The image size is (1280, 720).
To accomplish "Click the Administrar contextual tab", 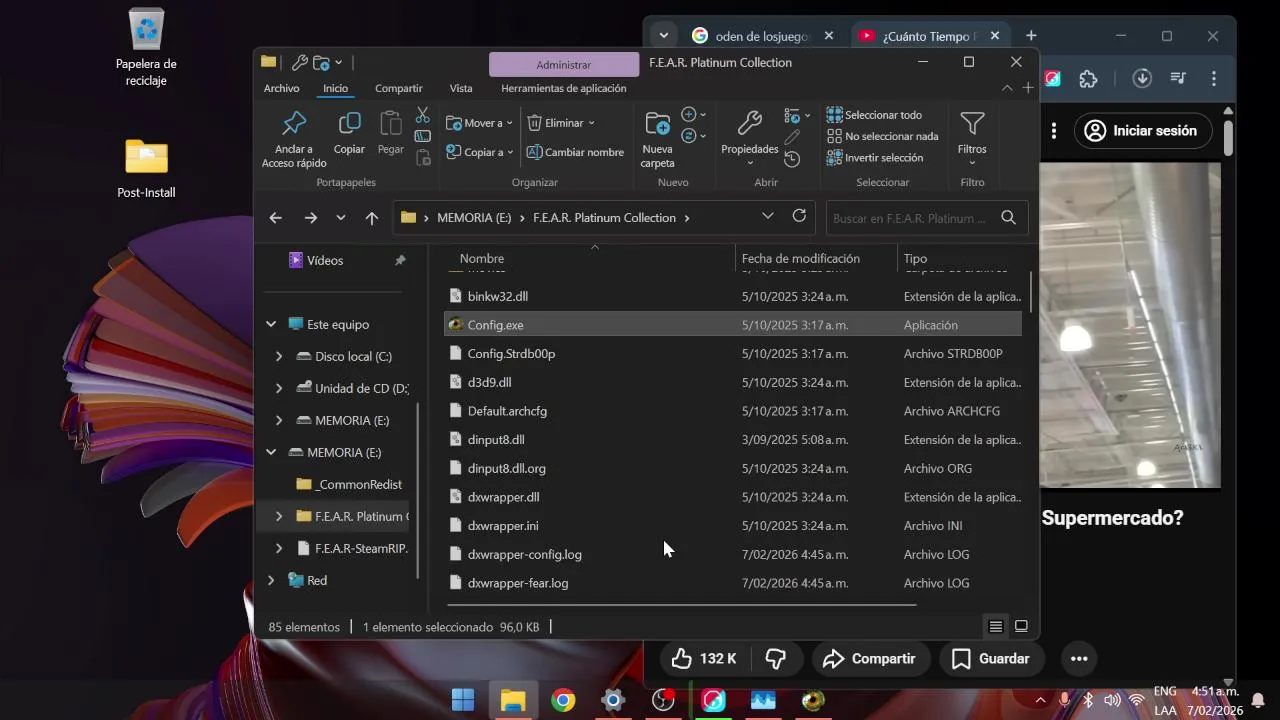I will [564, 64].
